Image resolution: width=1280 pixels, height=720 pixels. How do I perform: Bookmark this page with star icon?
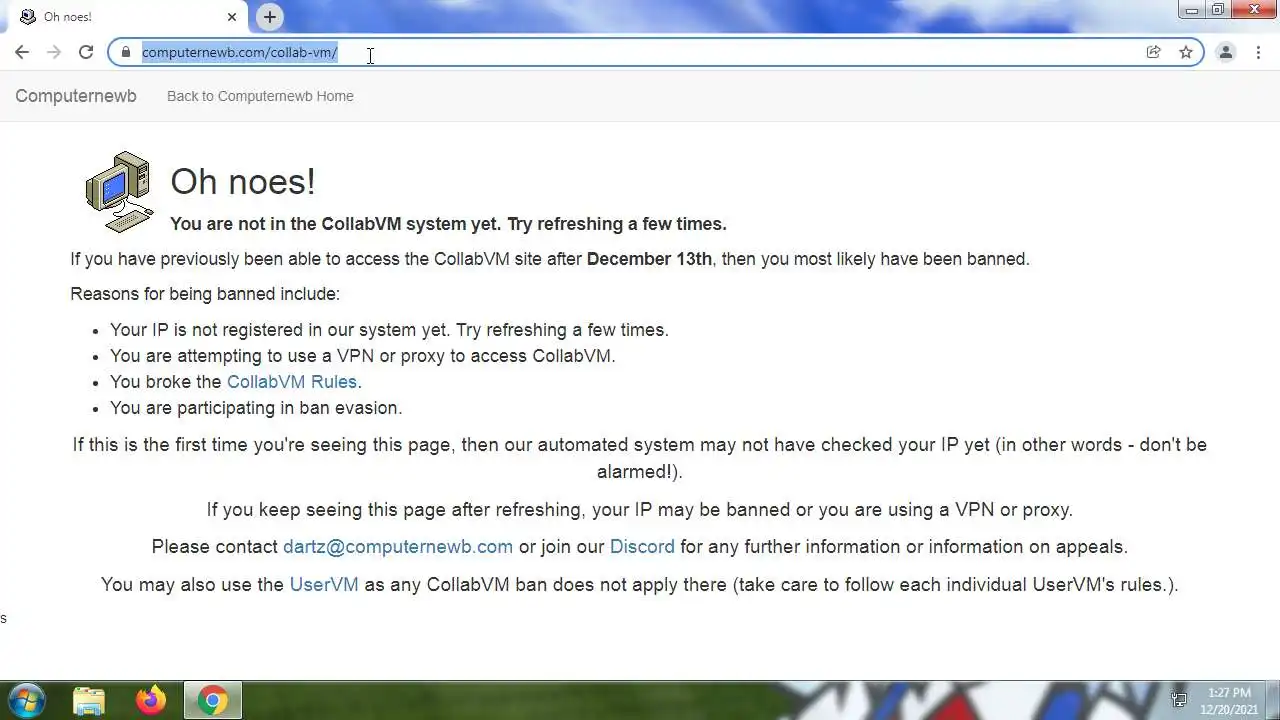(x=1186, y=52)
